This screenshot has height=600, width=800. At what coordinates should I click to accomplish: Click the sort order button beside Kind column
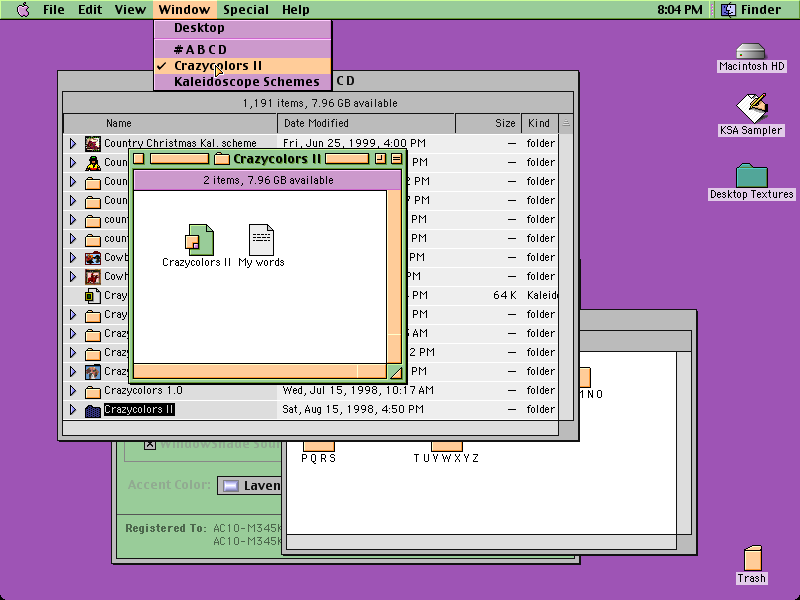[x=566, y=123]
